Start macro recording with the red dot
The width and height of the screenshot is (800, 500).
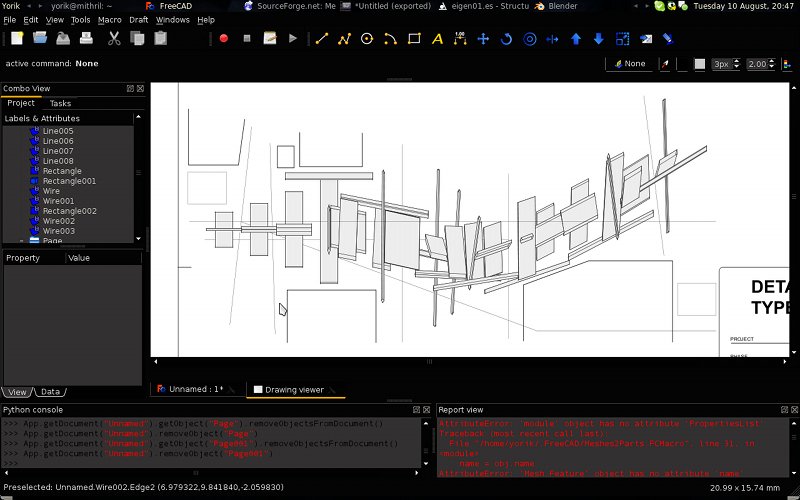(x=223, y=38)
